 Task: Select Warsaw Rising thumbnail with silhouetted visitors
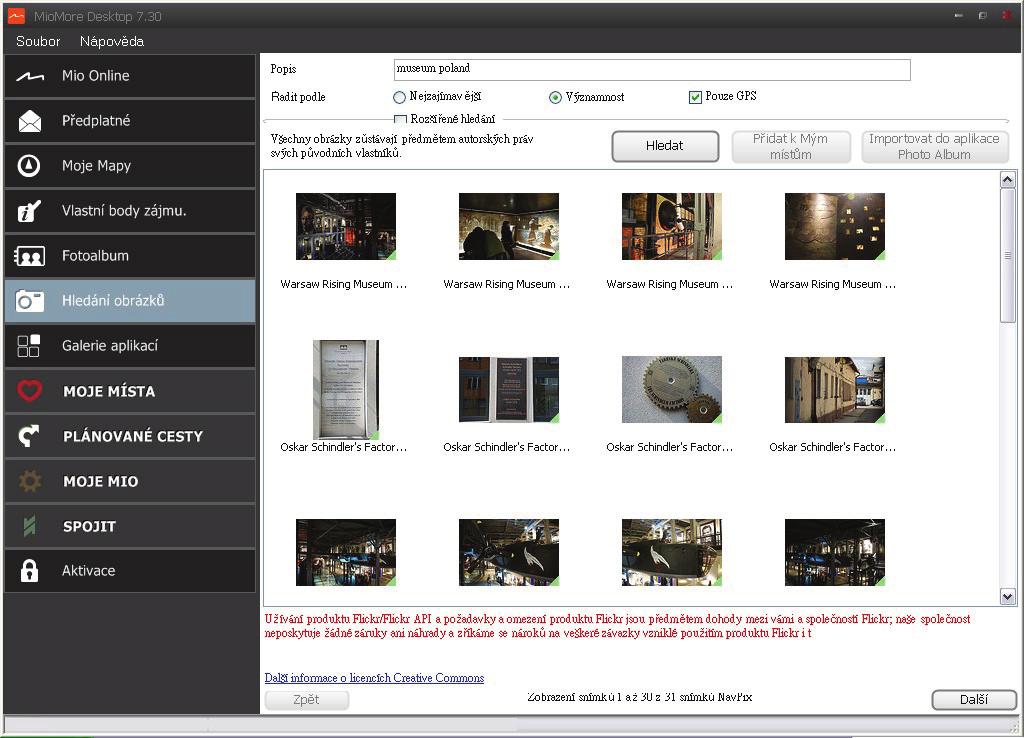point(509,227)
